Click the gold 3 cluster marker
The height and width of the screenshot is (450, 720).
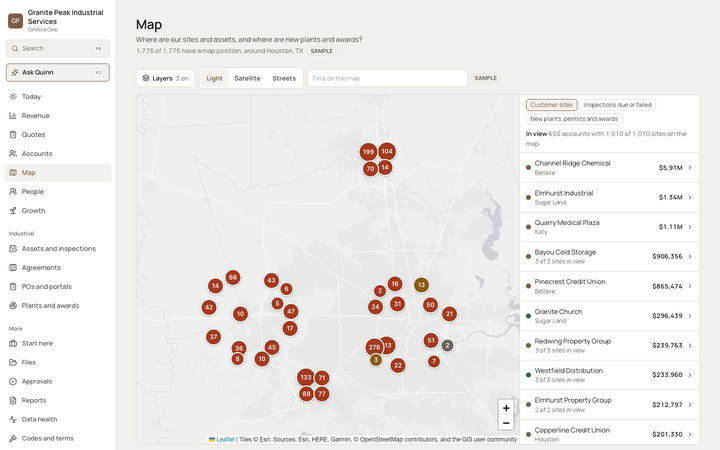pyautogui.click(x=376, y=360)
